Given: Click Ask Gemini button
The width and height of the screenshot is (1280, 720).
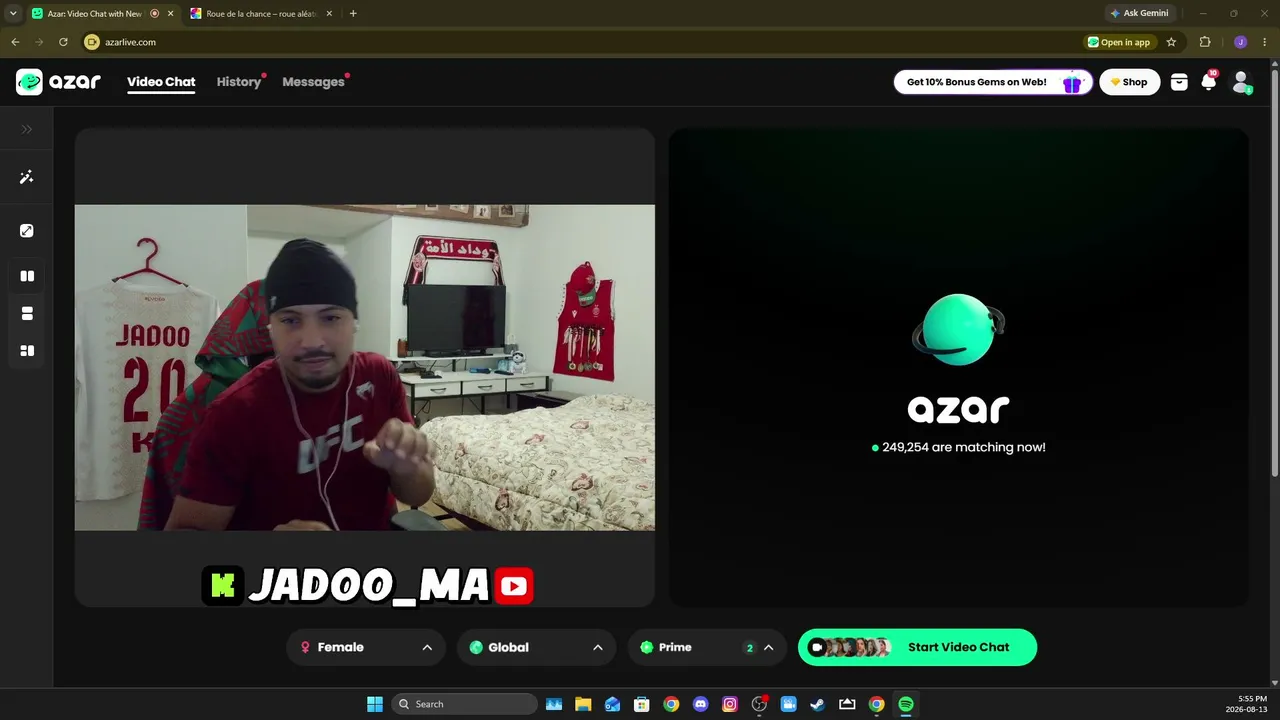Looking at the screenshot, I should pyautogui.click(x=1139, y=13).
